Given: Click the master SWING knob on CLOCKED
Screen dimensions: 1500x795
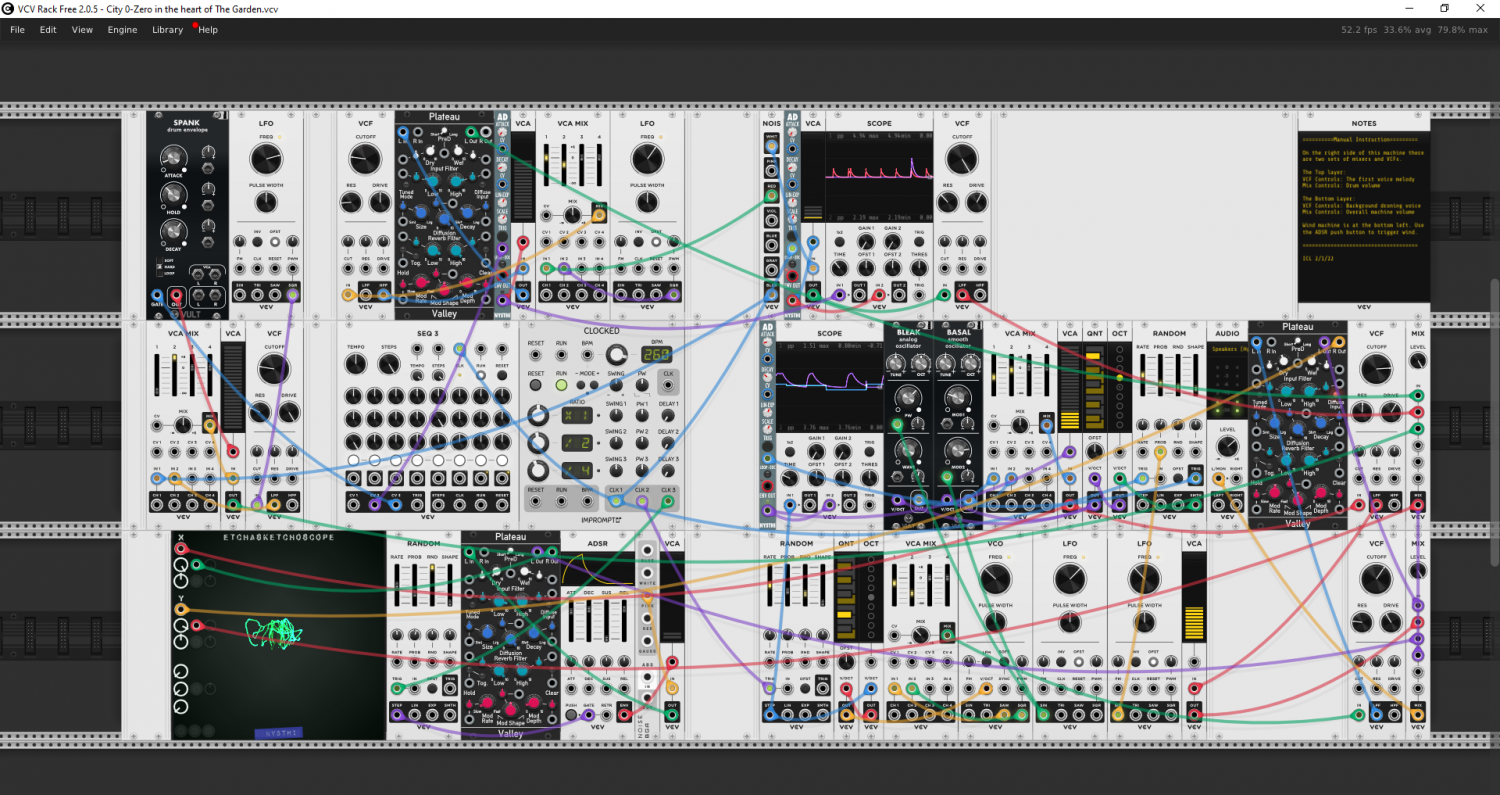Looking at the screenshot, I should (614, 384).
